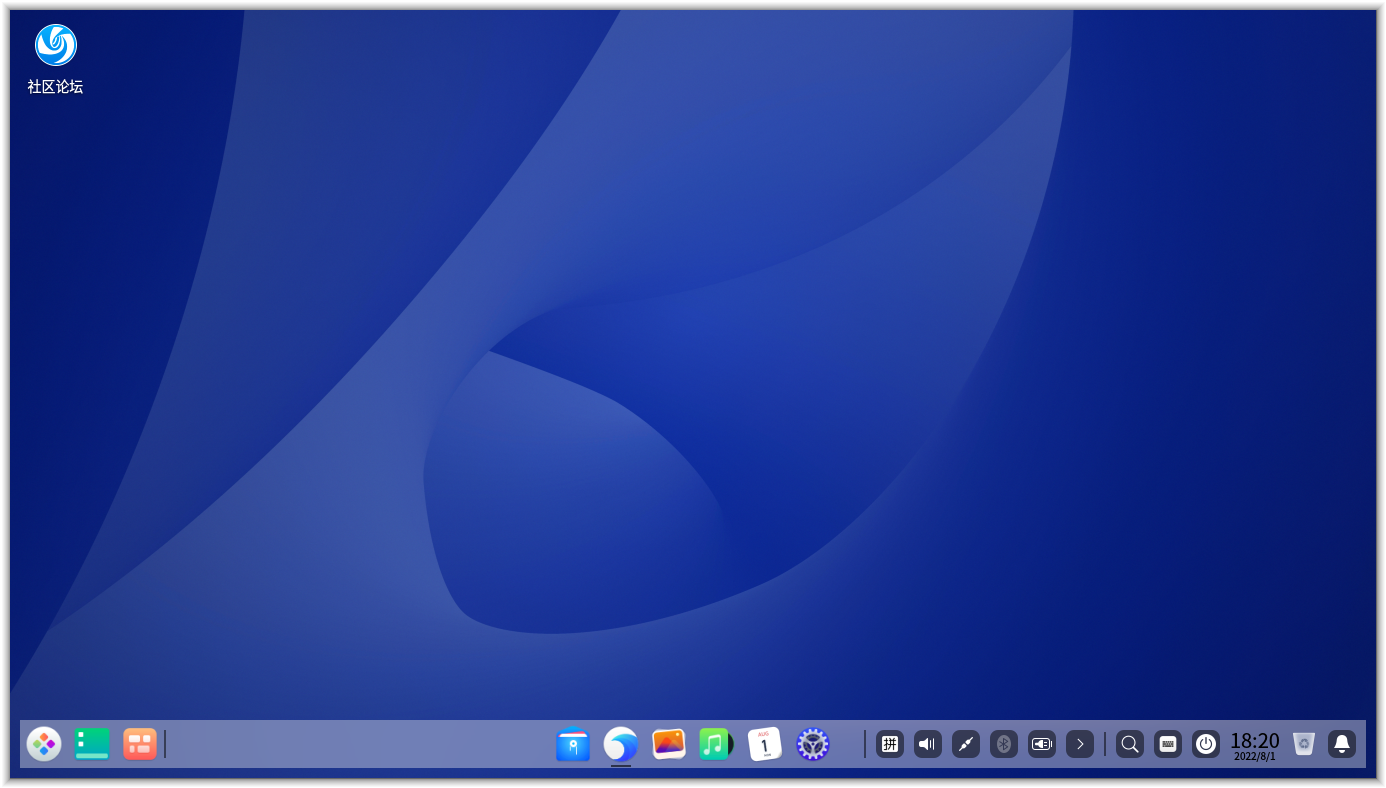Open the volume control in the tray
Image resolution: width=1386 pixels, height=788 pixels.
tap(928, 744)
